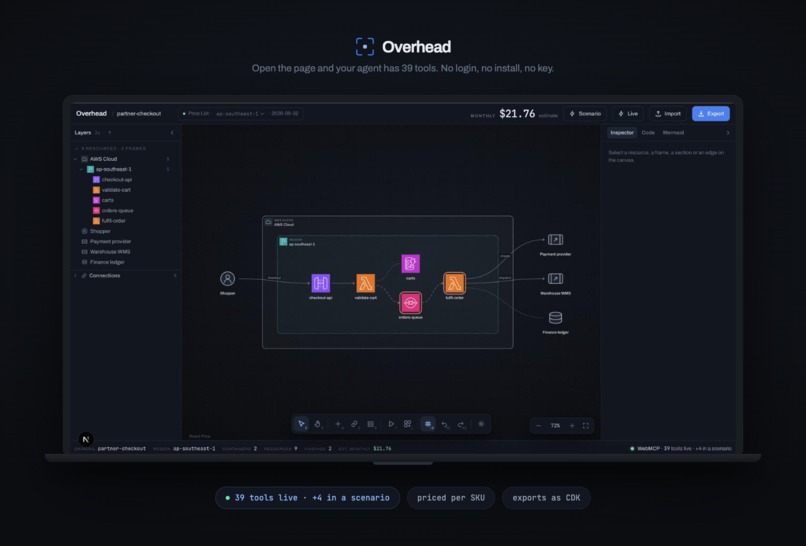Select the Warehouse WMS canvas node
The height and width of the screenshot is (546, 806).
(555, 279)
